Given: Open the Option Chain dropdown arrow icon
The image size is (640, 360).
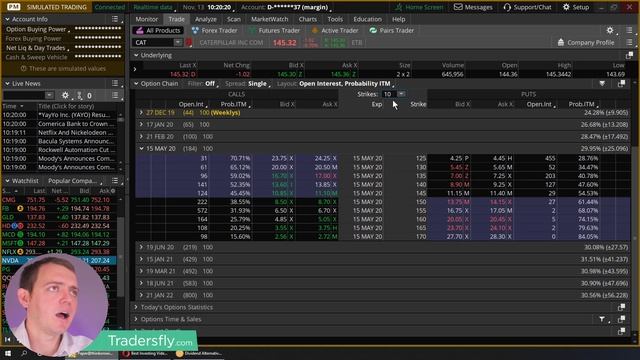Looking at the screenshot, I should point(602,83).
